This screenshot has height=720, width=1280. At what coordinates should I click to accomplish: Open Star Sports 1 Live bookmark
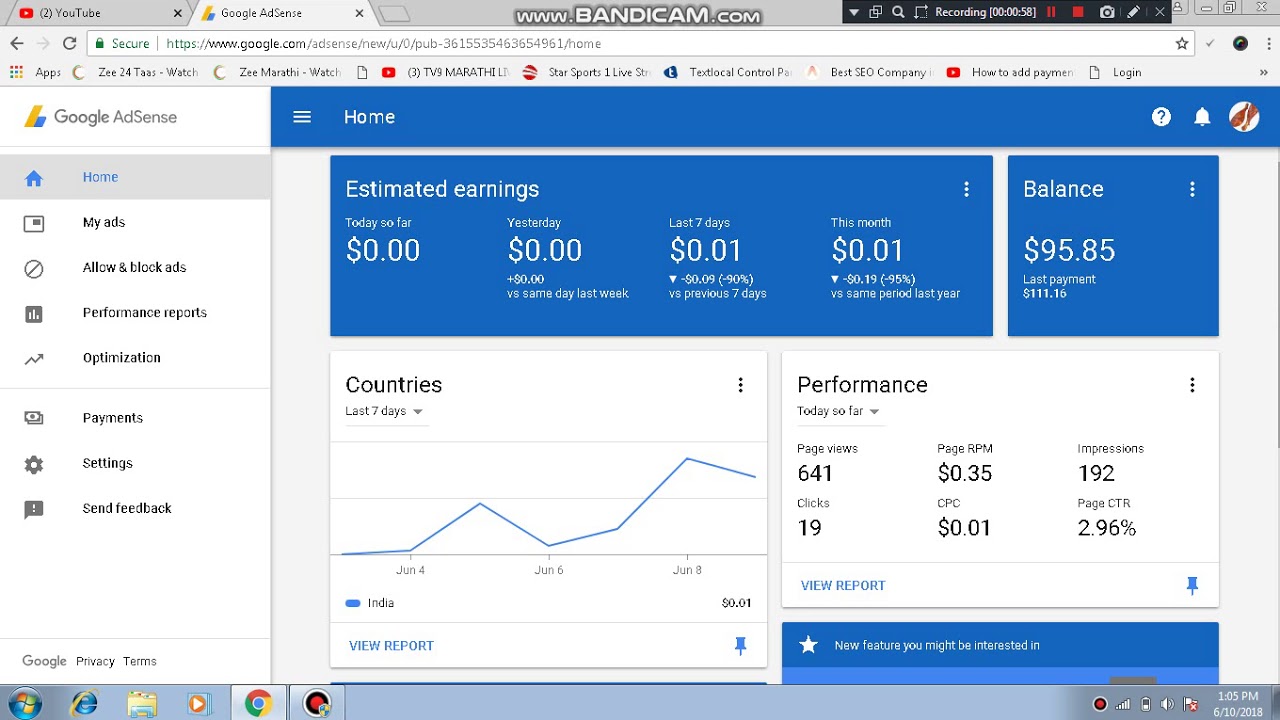point(586,72)
